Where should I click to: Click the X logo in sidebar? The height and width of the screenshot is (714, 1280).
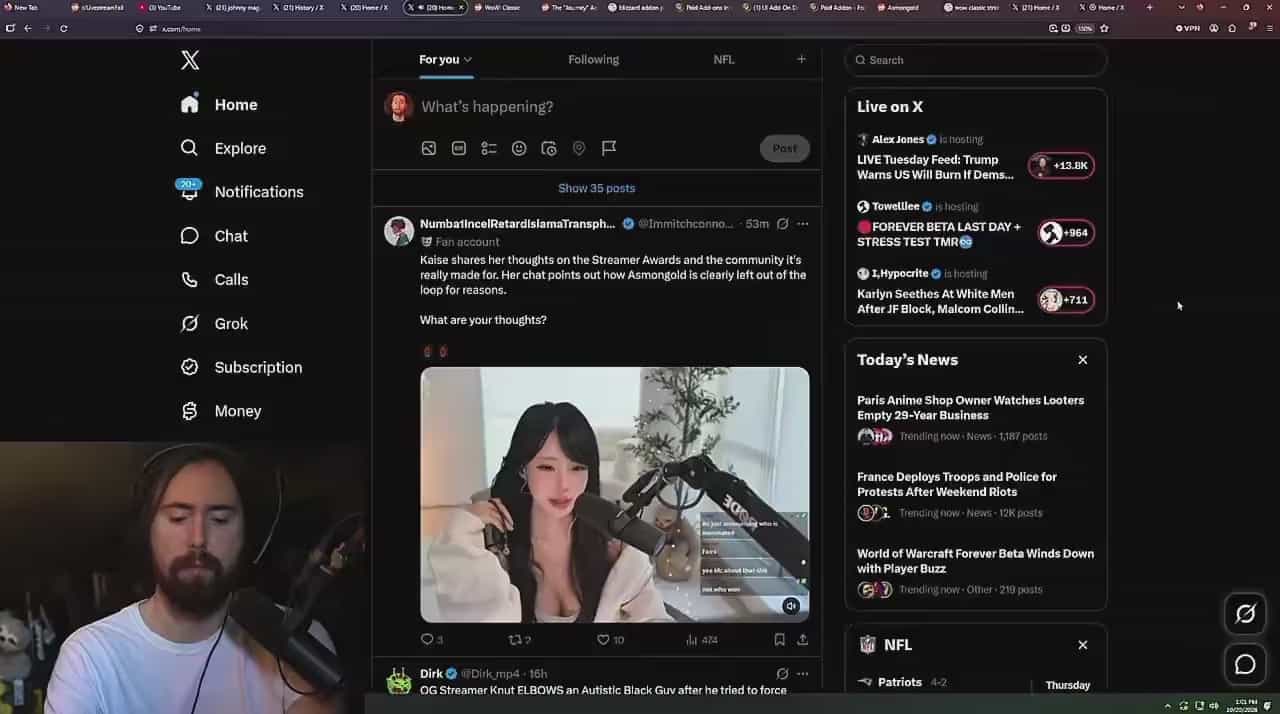(190, 60)
